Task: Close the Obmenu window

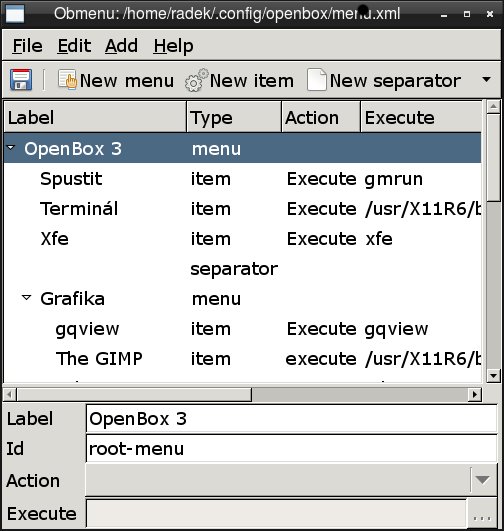Action: point(490,14)
